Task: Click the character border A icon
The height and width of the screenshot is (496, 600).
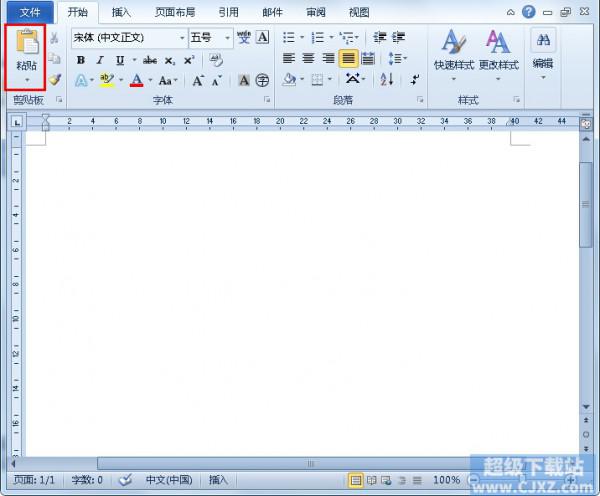Action: 262,38
